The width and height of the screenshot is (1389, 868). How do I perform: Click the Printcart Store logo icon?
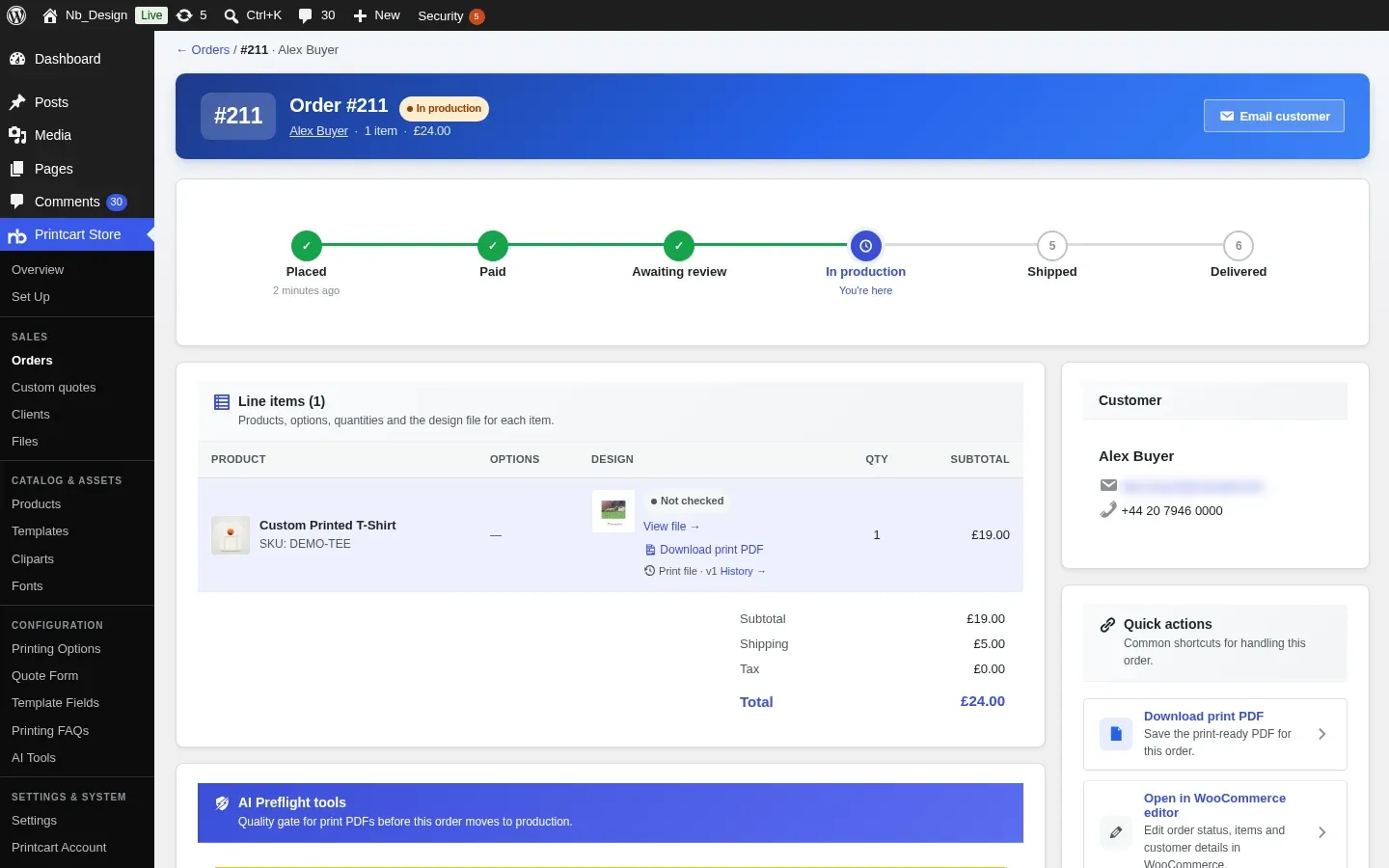17,235
